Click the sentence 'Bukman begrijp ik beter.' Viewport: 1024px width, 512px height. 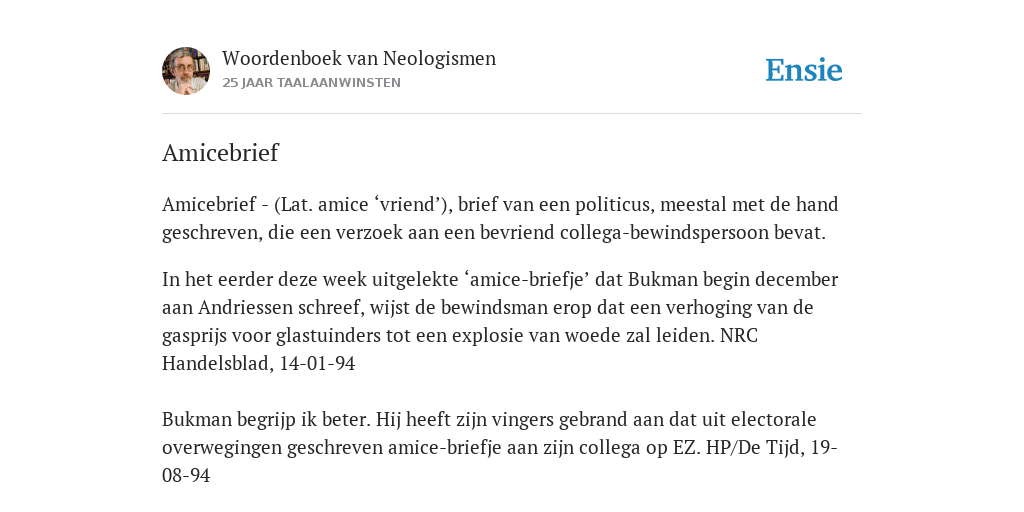266,419
